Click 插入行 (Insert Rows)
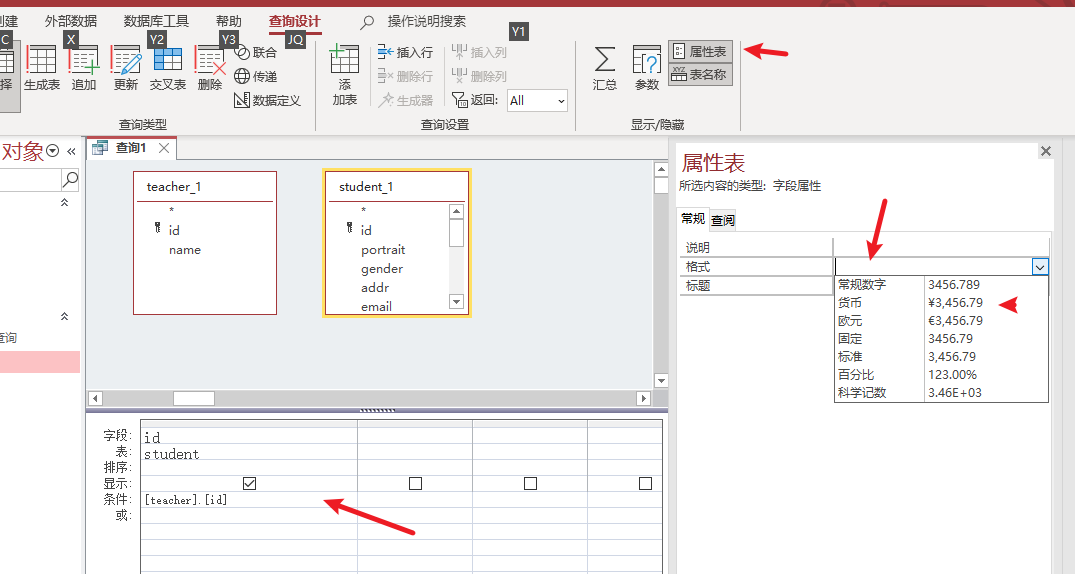This screenshot has height=574, width=1075. 405,52
